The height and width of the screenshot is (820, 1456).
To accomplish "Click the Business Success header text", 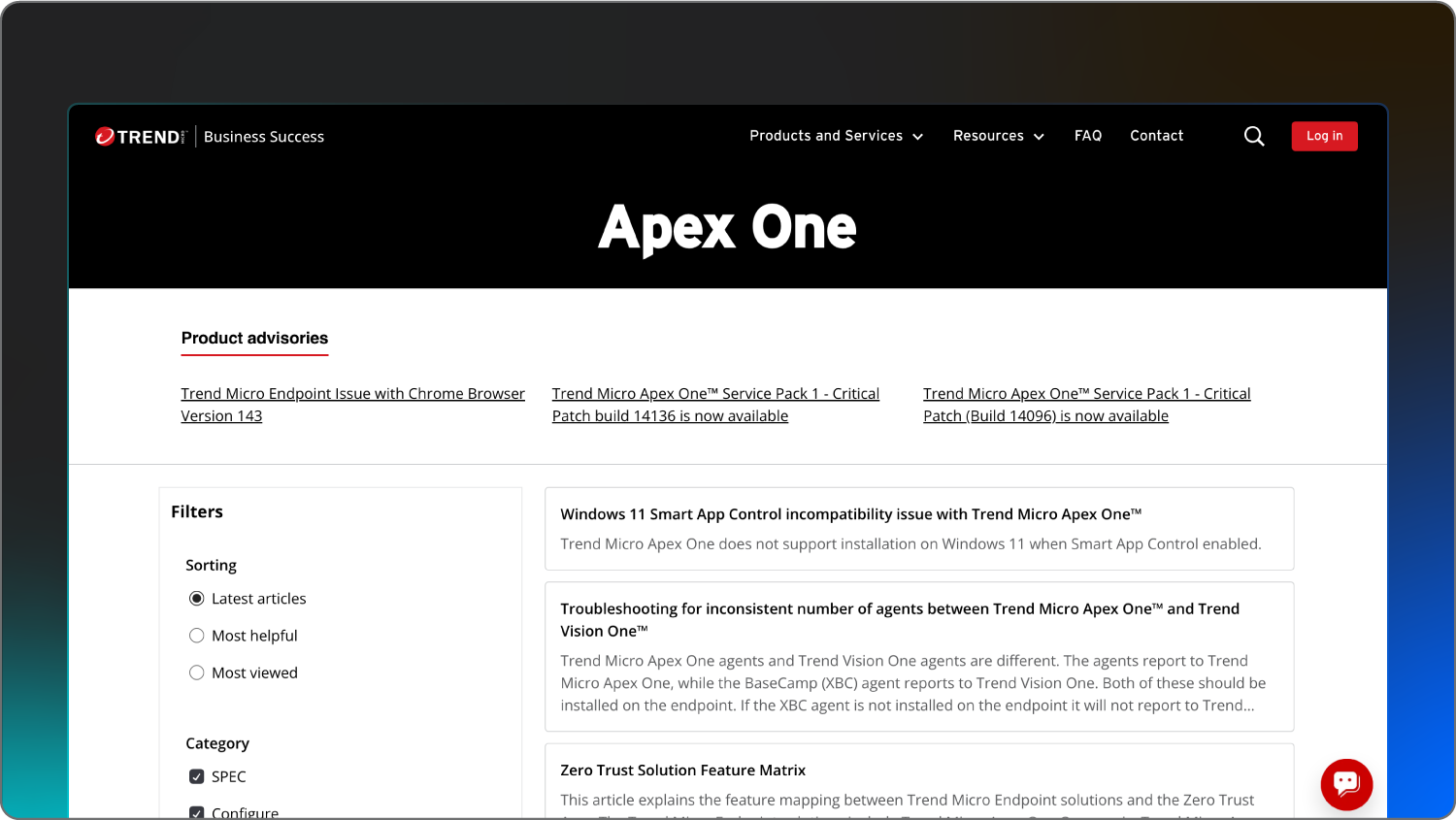I will pyautogui.click(x=264, y=137).
